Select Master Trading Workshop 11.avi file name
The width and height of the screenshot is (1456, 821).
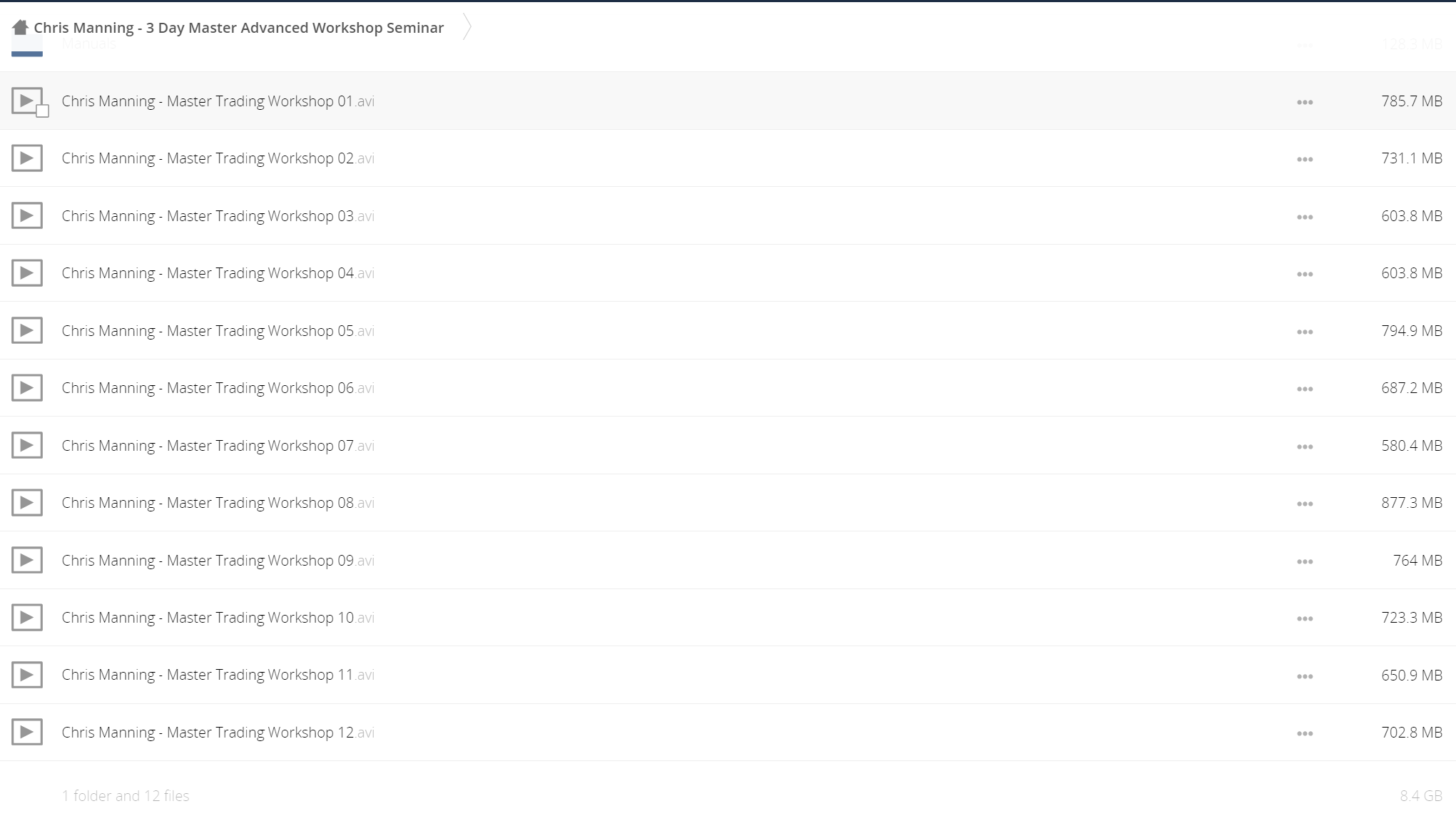tap(218, 675)
